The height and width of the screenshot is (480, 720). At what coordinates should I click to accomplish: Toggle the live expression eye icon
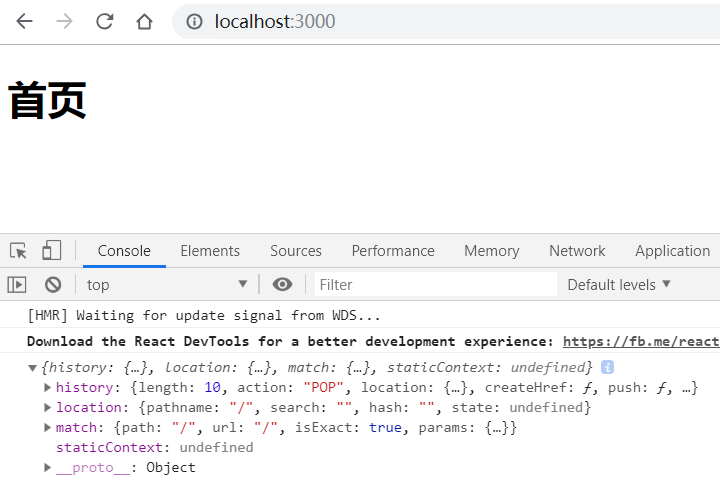pyautogui.click(x=282, y=285)
